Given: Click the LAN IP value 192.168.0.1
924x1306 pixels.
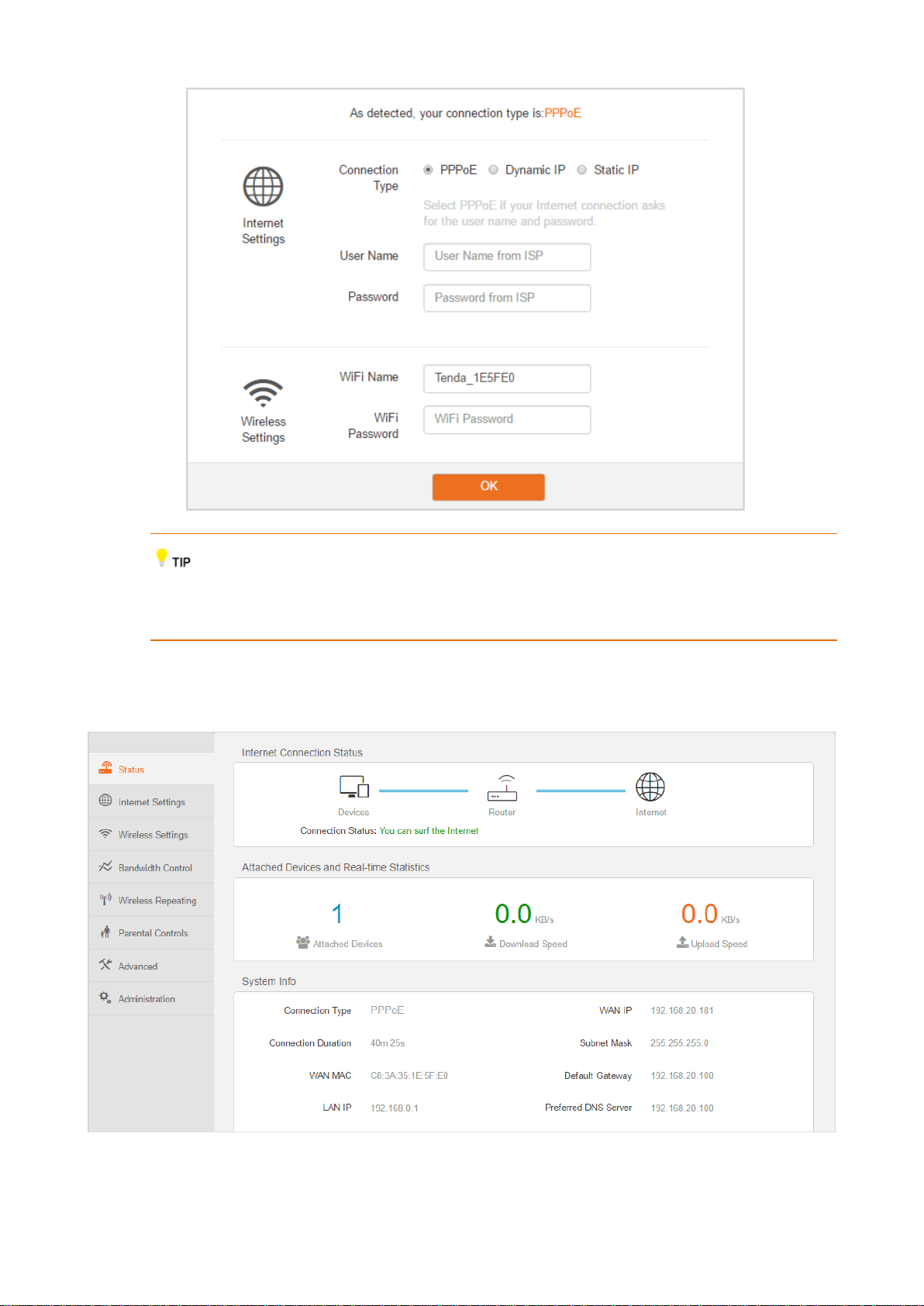Looking at the screenshot, I should 395,1108.
